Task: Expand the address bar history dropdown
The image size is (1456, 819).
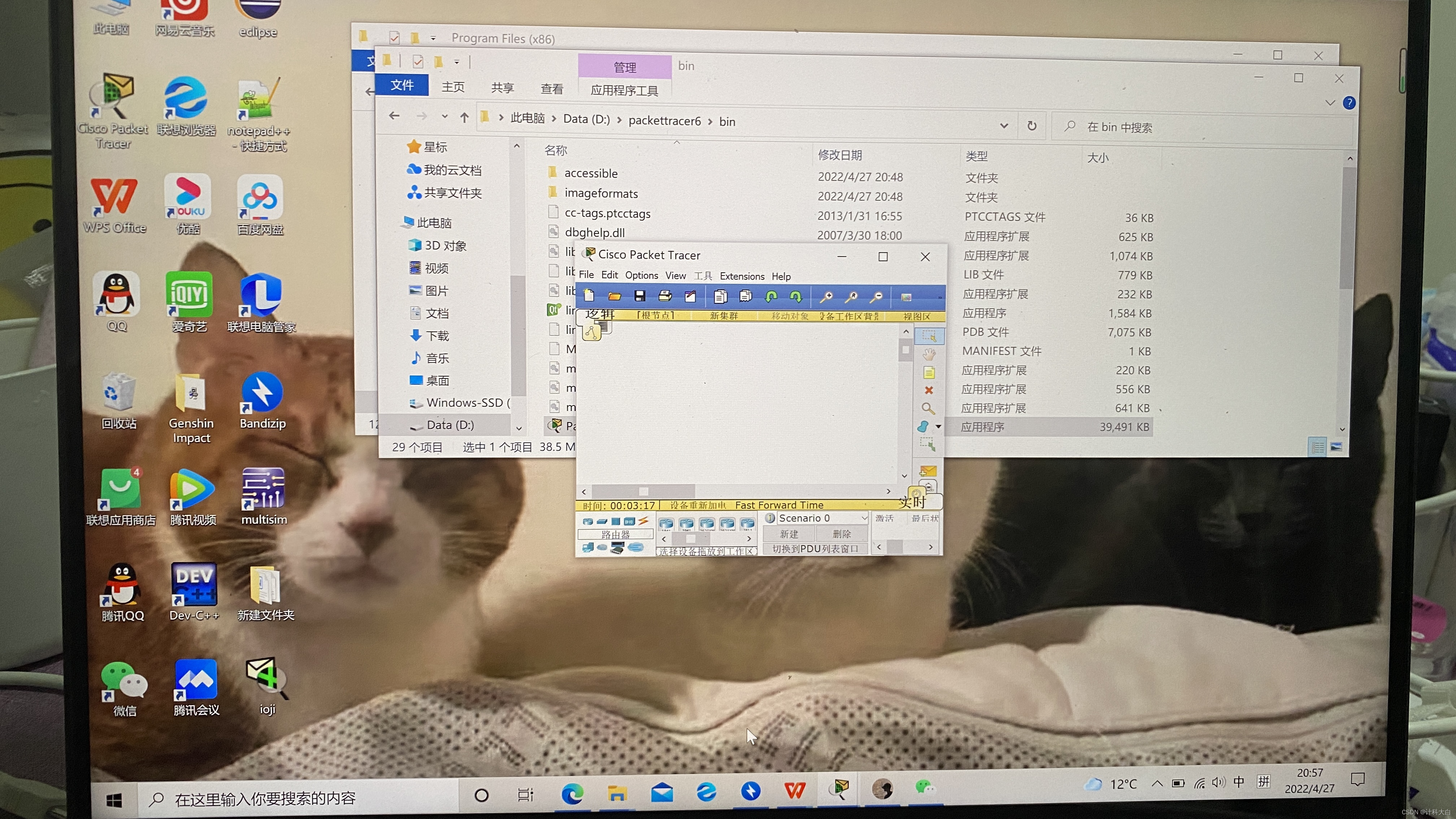Action: pyautogui.click(x=1004, y=125)
